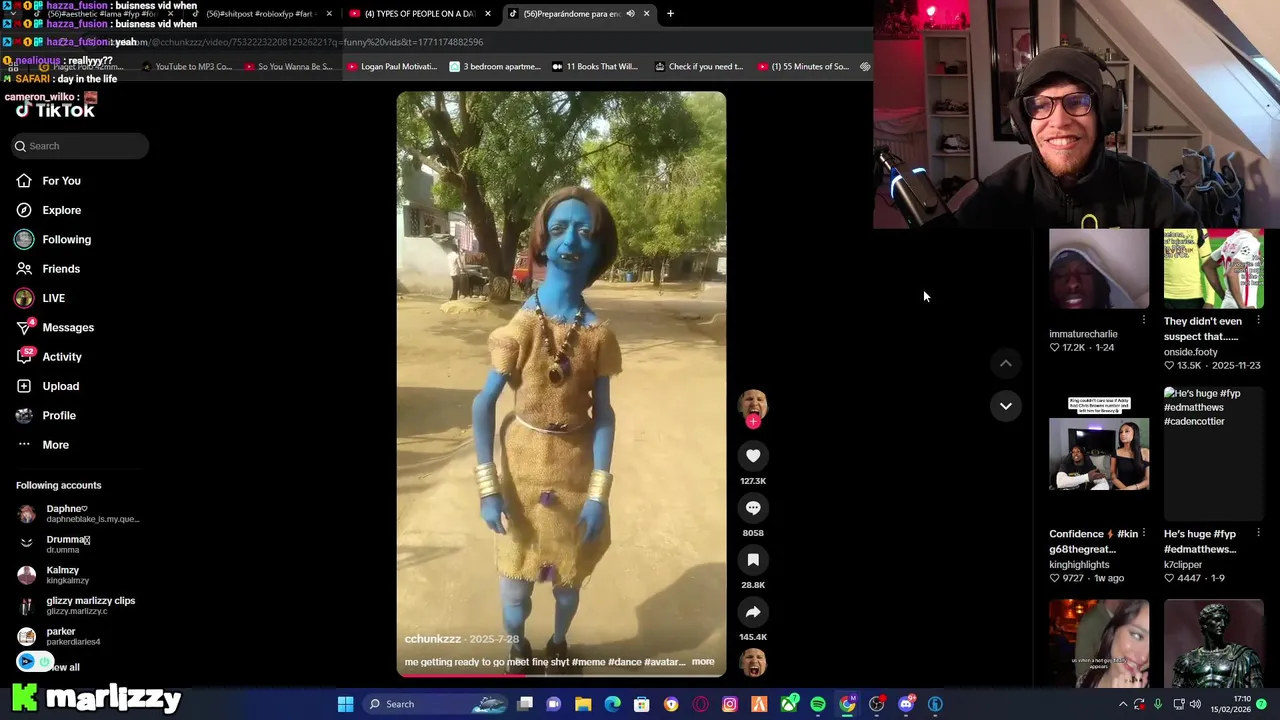Image resolution: width=1280 pixels, height=720 pixels.
Task: Switch to '#shitpost #robloxfyp' browser tab
Action: [x=258, y=14]
